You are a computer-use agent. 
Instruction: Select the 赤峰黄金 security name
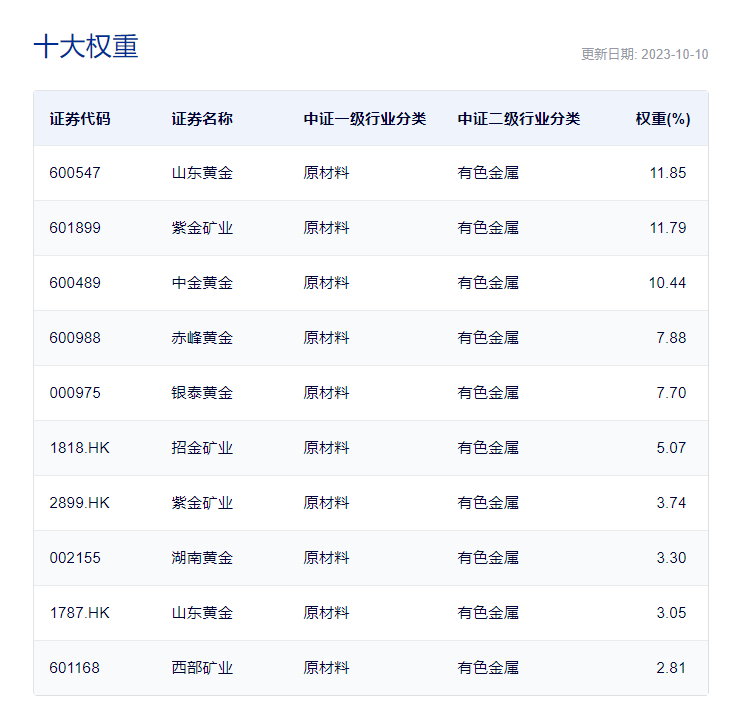click(x=202, y=338)
